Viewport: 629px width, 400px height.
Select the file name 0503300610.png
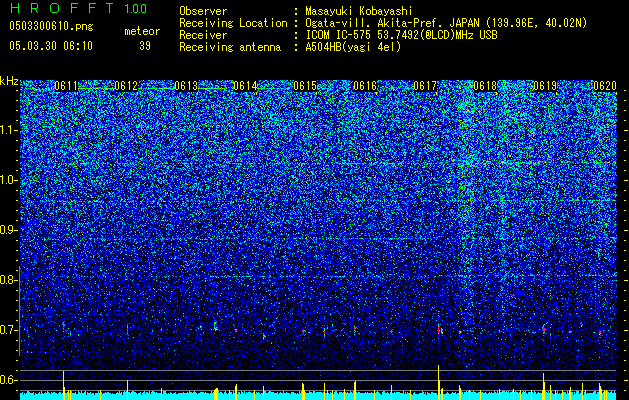(x=51, y=26)
